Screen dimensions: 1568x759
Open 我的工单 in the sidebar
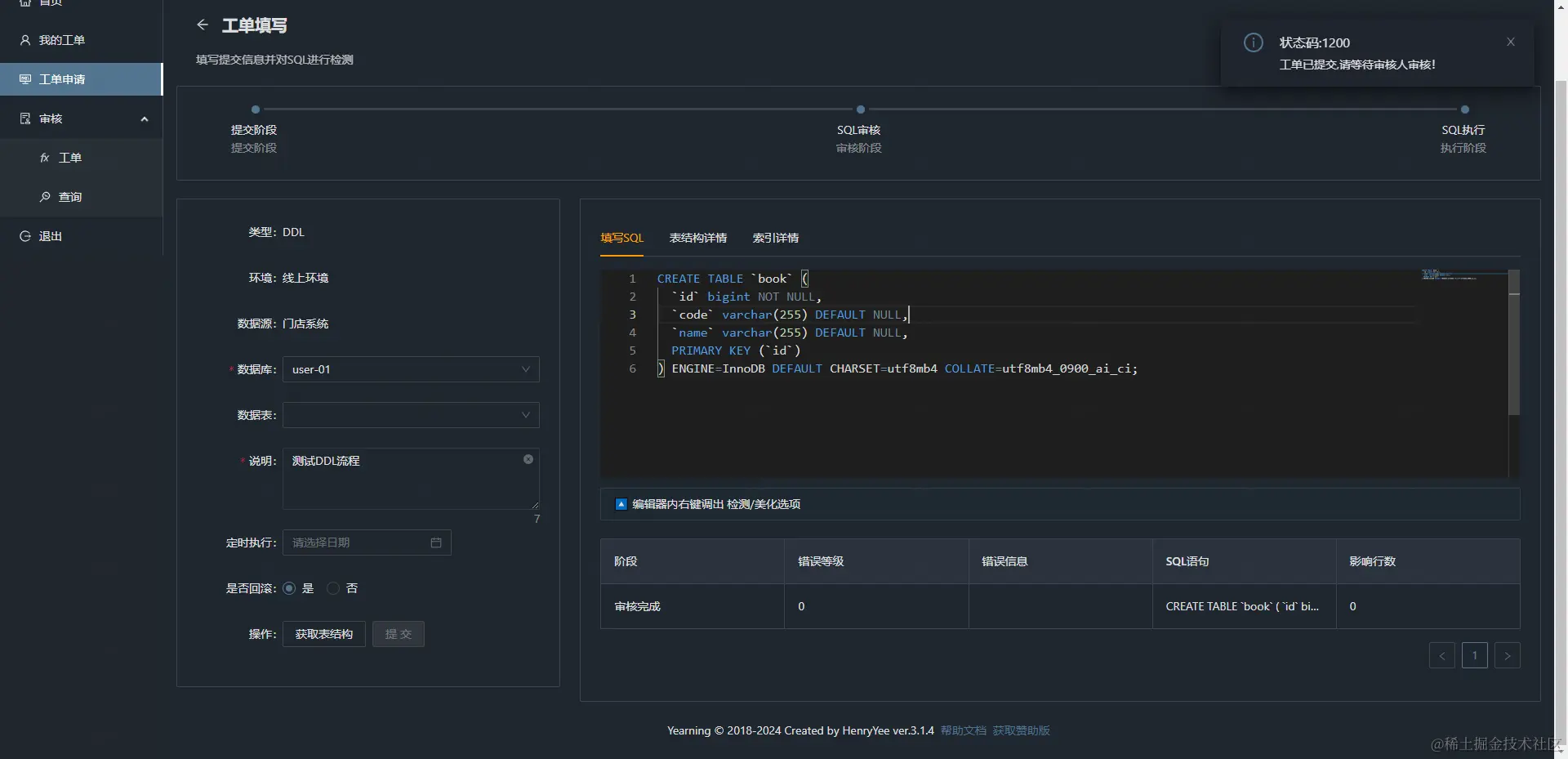click(x=82, y=40)
